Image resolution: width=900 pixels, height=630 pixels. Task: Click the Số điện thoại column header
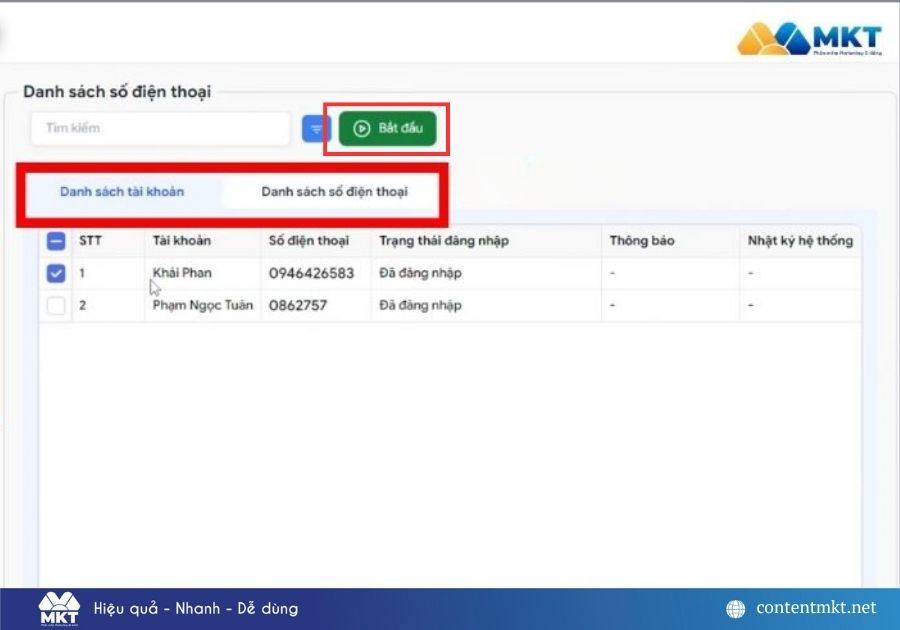(309, 241)
